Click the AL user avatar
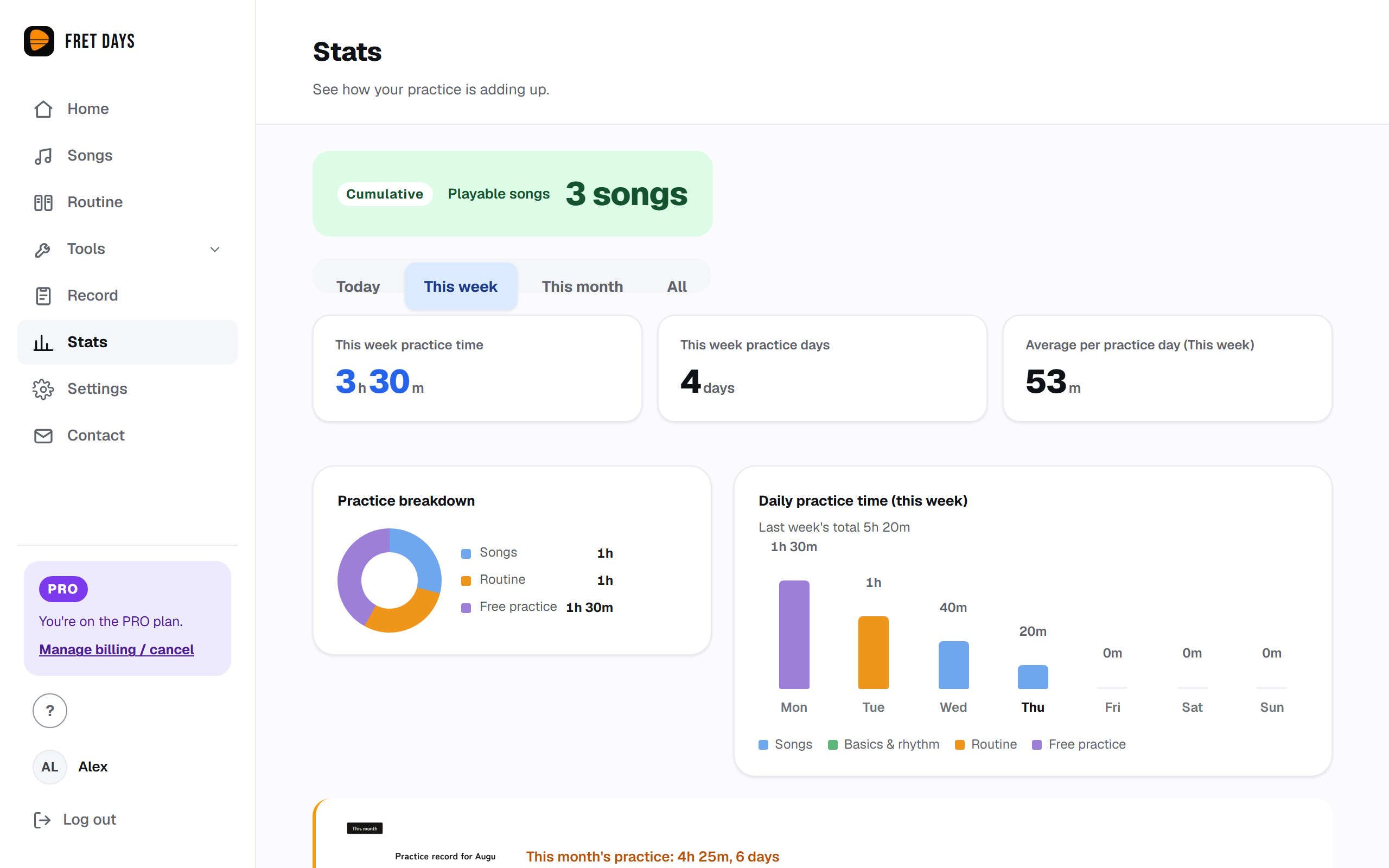Viewport: 1389px width, 868px height. 50,767
